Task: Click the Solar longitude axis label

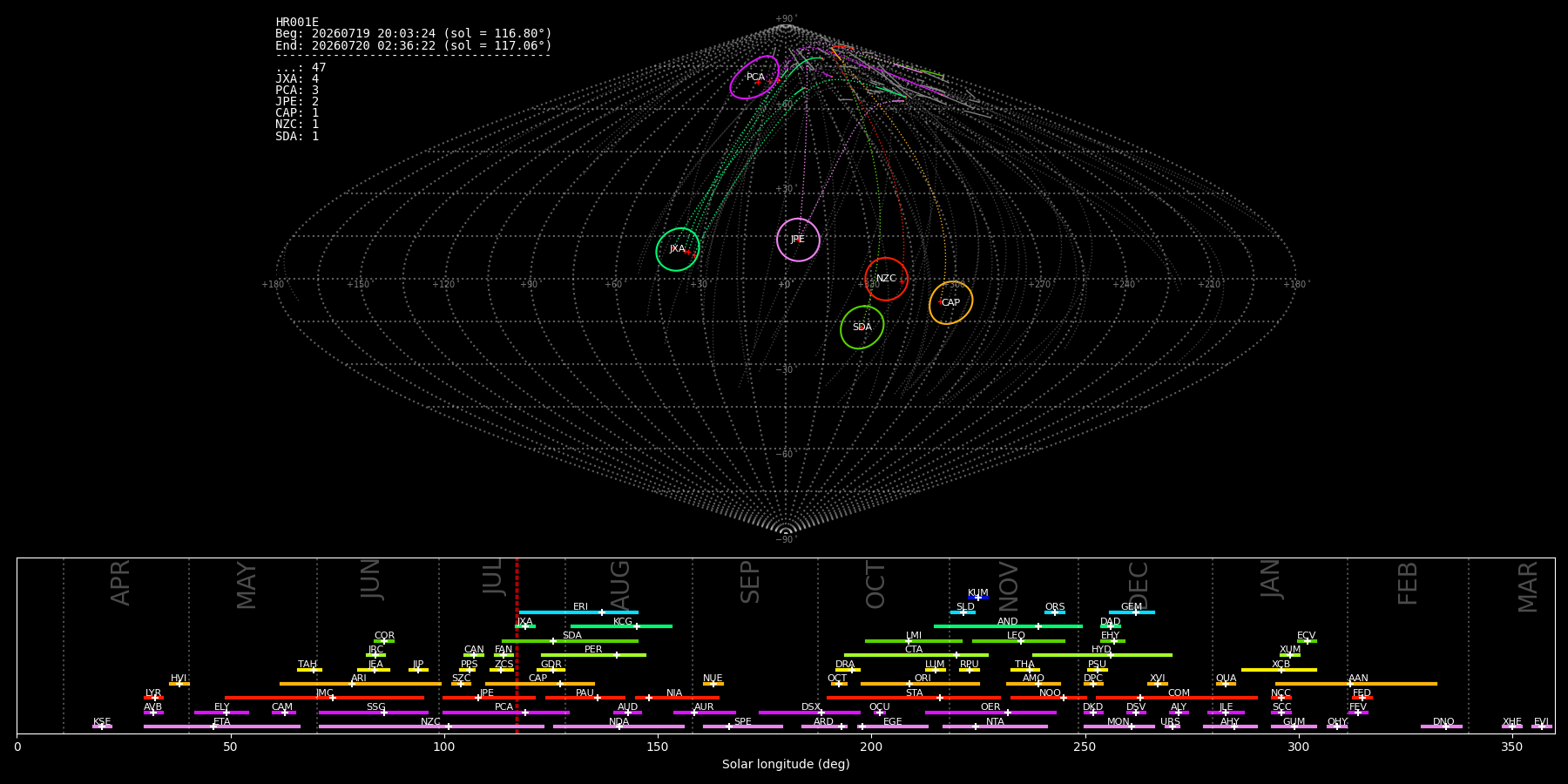Action: tap(786, 765)
